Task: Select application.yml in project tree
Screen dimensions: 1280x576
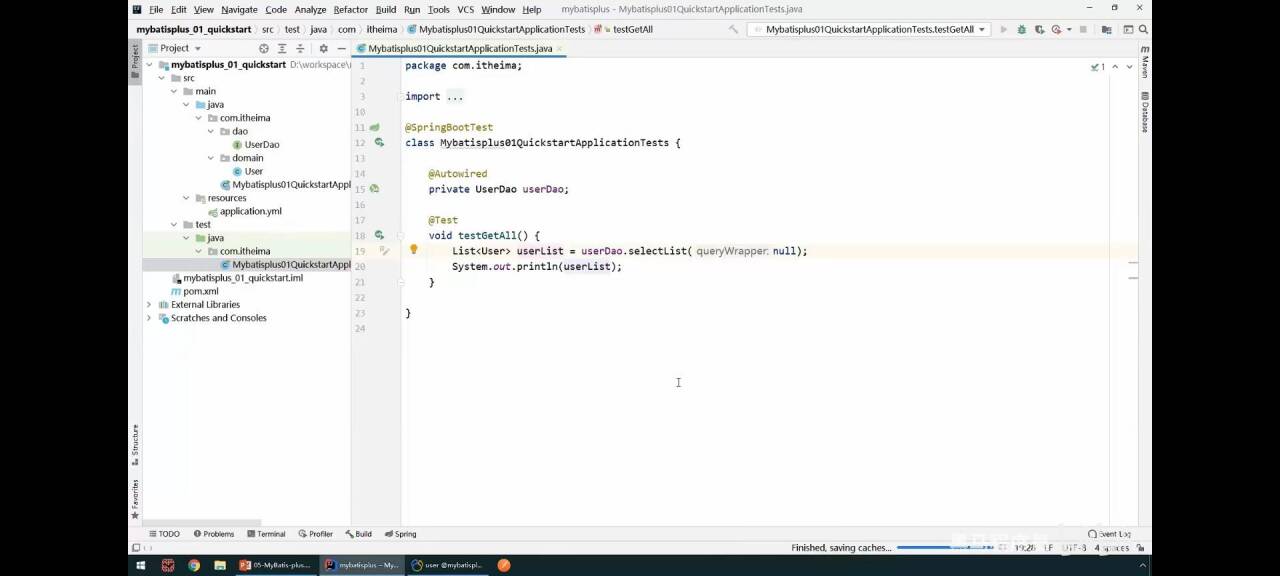Action: pyautogui.click(x=244, y=211)
